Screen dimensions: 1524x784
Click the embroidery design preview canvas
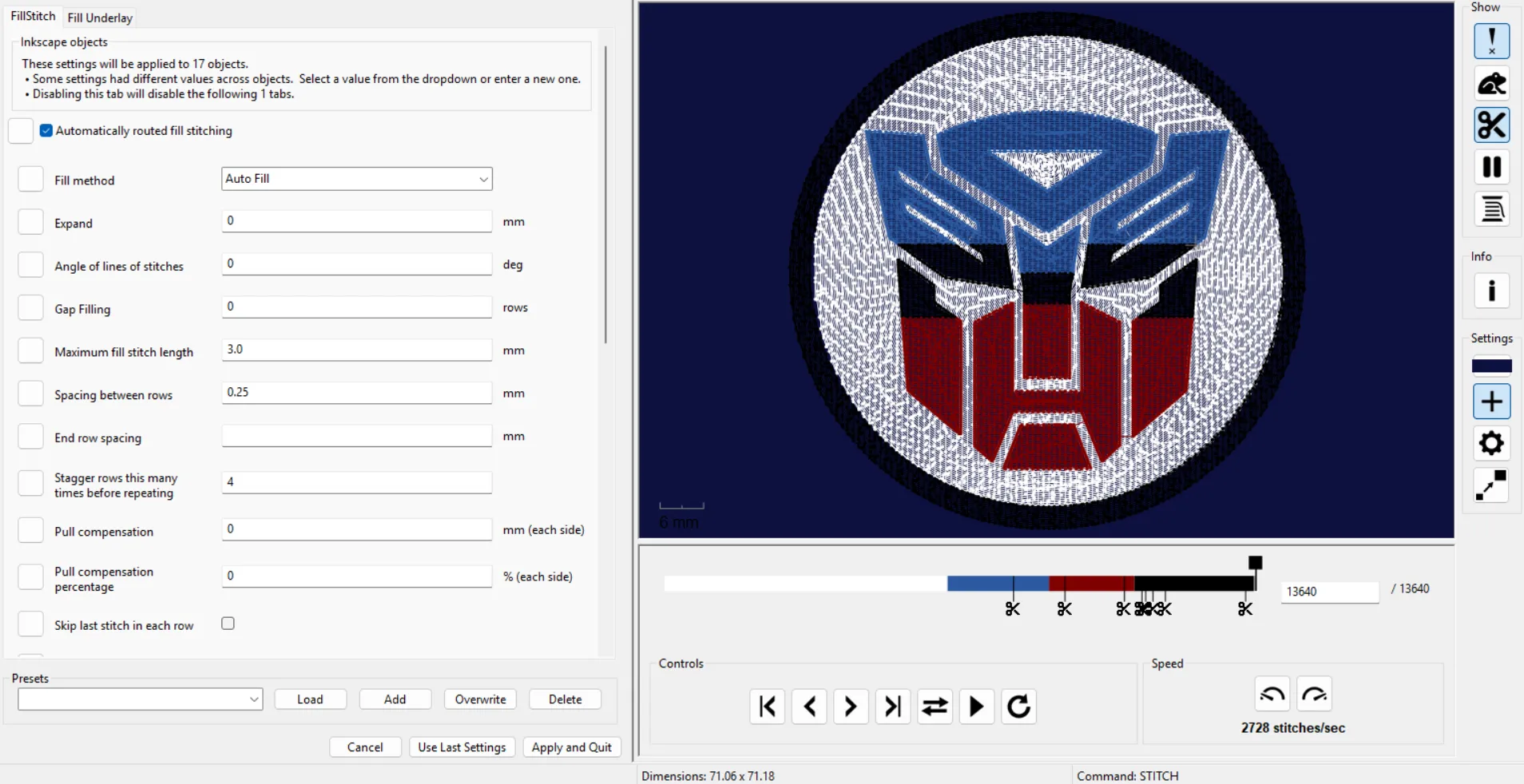1046,270
